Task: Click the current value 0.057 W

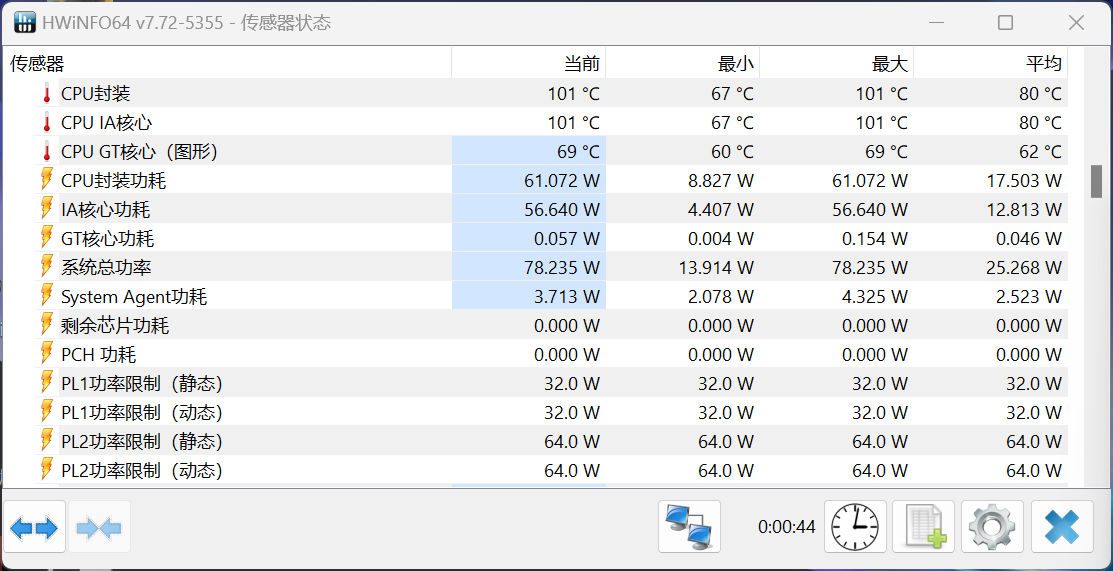Action: pyautogui.click(x=567, y=239)
